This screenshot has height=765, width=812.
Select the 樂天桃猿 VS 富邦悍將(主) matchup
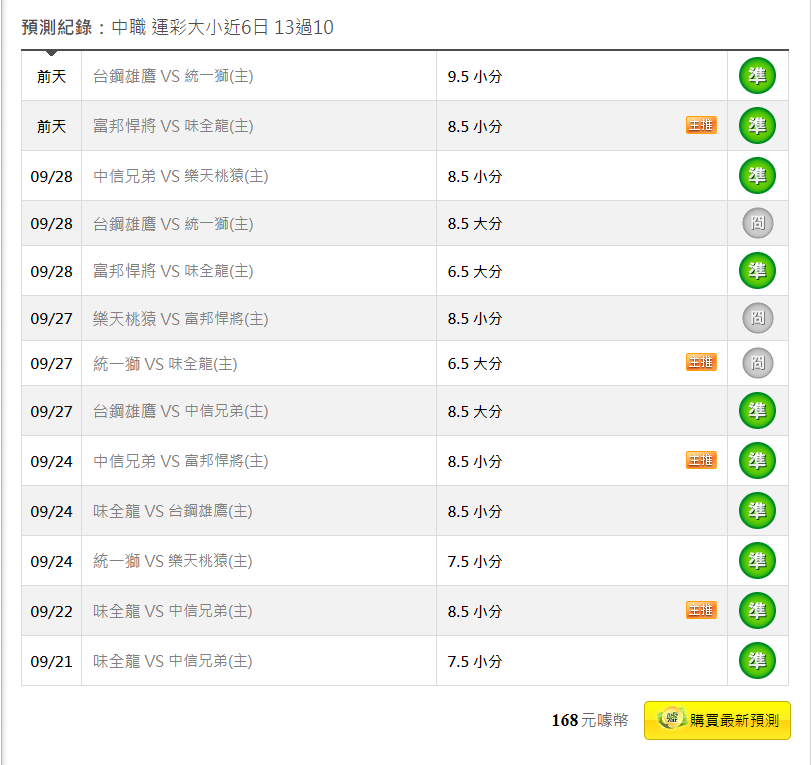181,319
